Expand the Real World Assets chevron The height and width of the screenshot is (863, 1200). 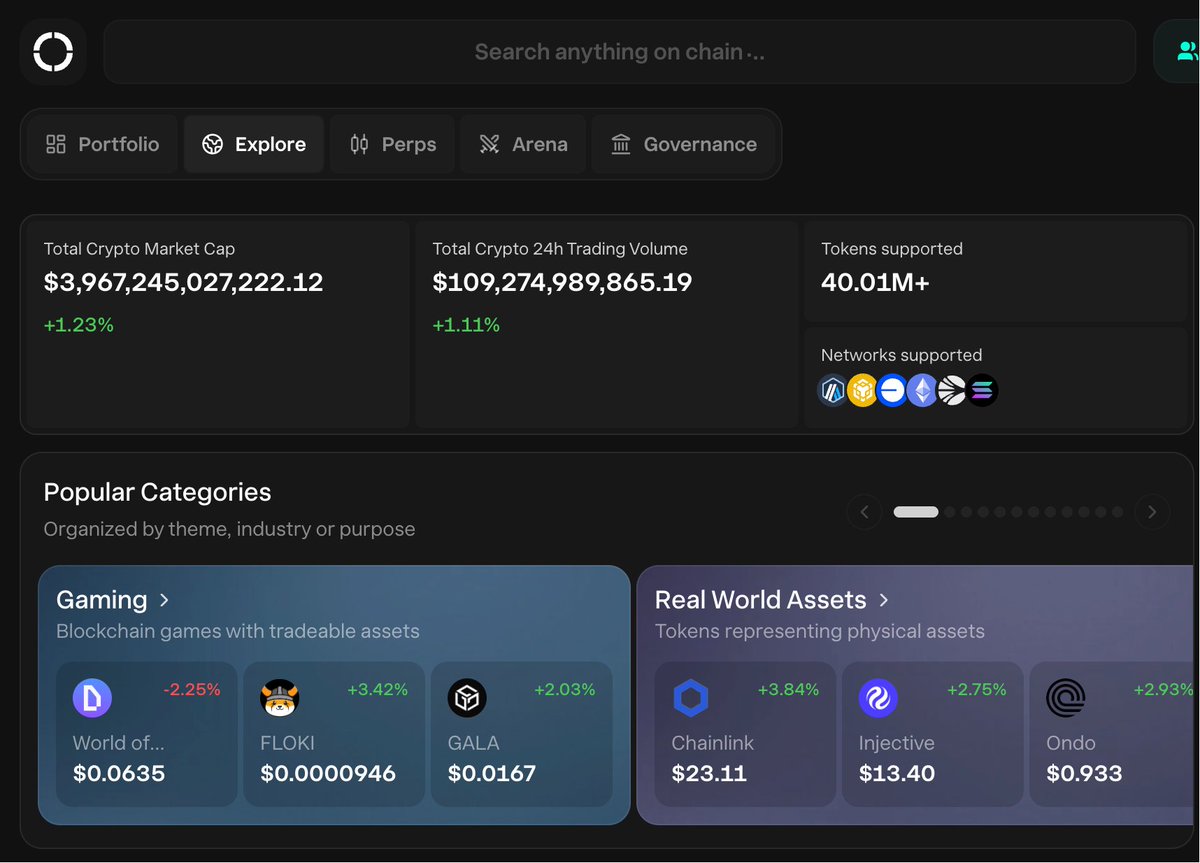pyautogui.click(x=884, y=600)
